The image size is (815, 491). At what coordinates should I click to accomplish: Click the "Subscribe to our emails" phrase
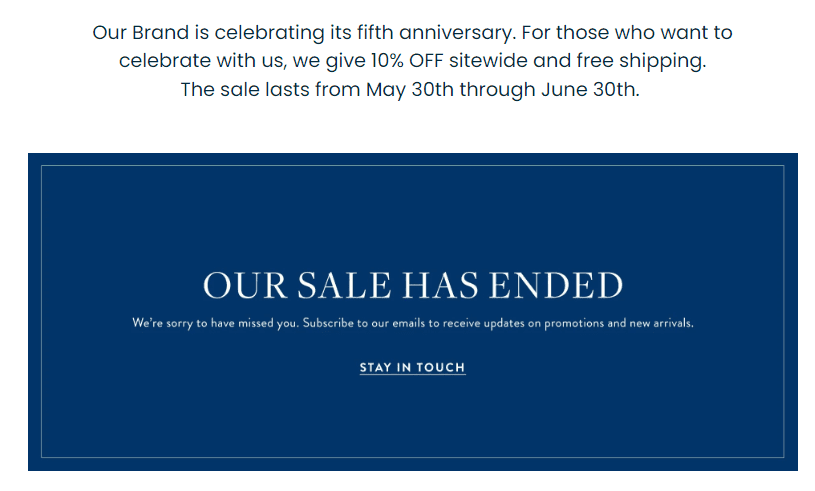click(356, 323)
